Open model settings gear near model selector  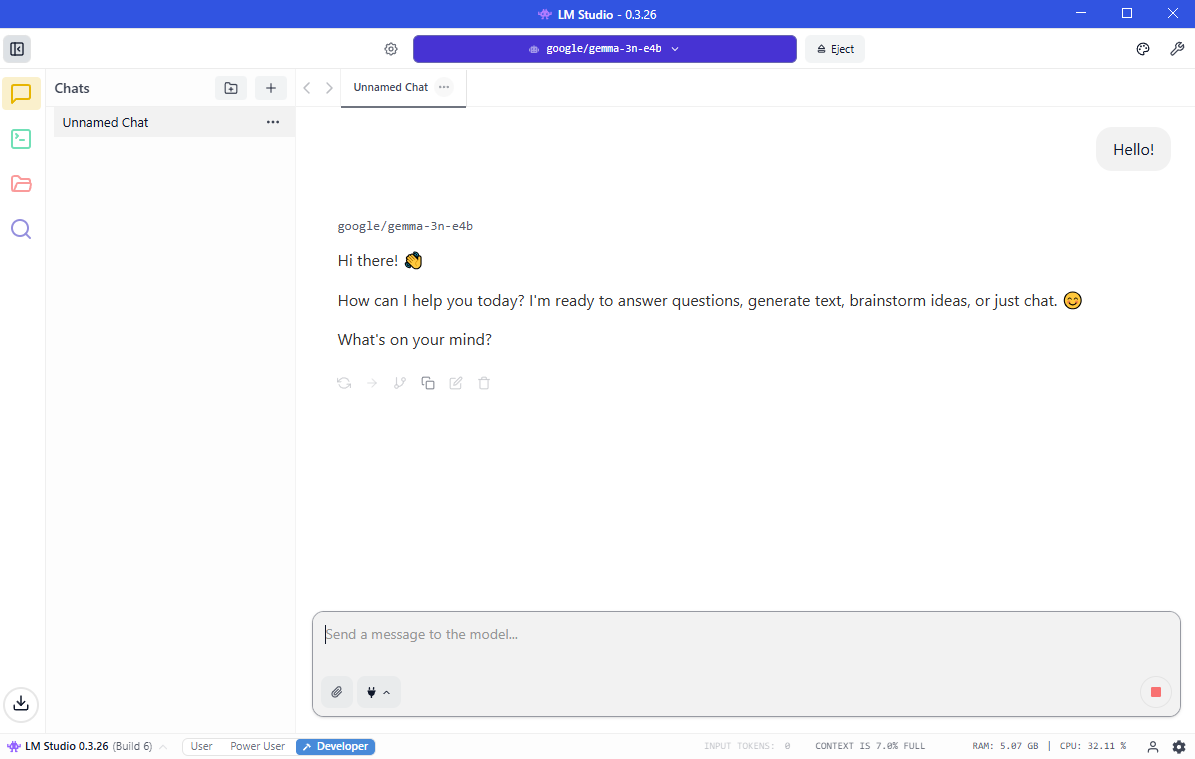[391, 49]
